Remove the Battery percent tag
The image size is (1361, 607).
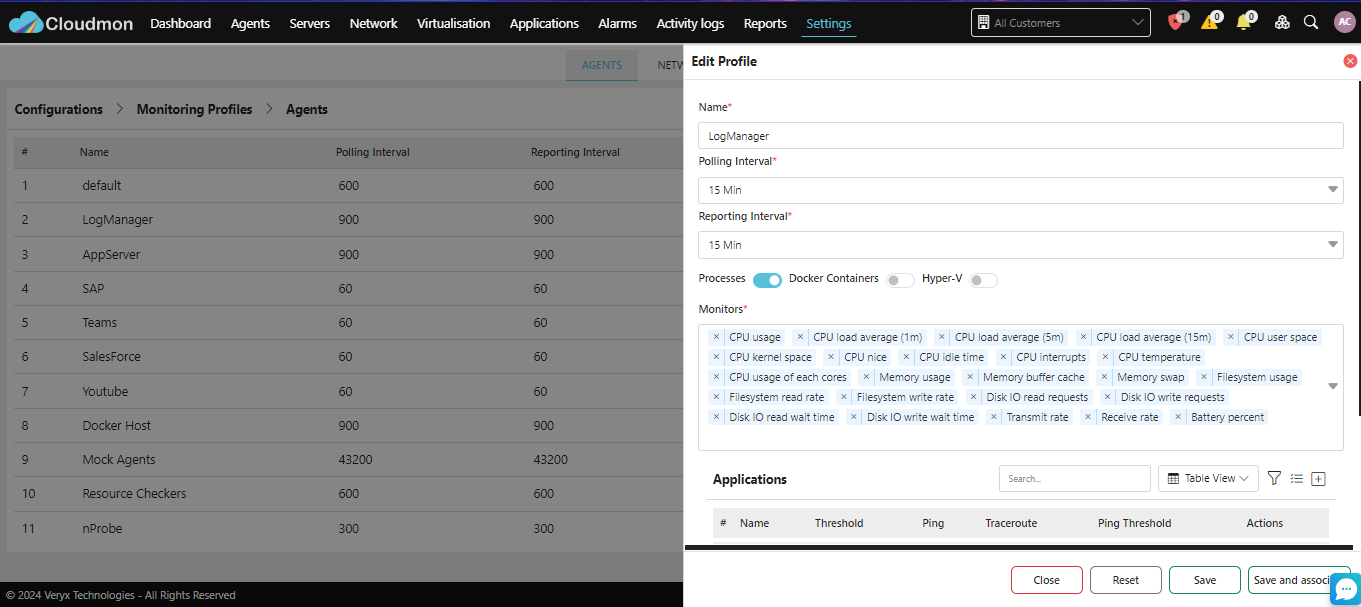1178,417
